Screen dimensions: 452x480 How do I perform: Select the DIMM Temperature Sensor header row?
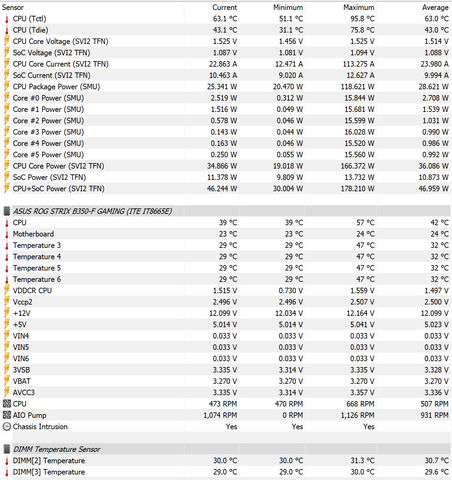[226, 449]
